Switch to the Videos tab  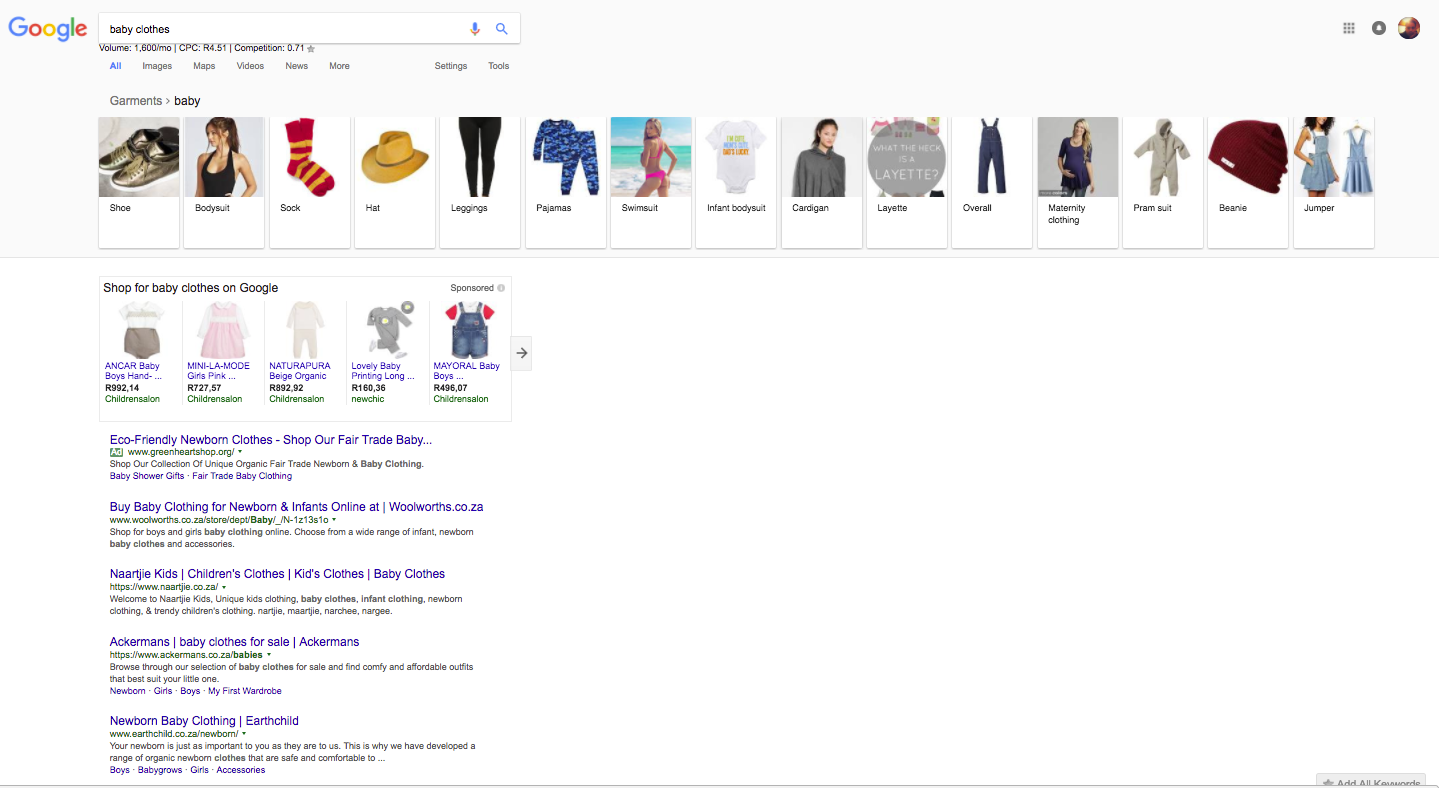pyautogui.click(x=250, y=66)
